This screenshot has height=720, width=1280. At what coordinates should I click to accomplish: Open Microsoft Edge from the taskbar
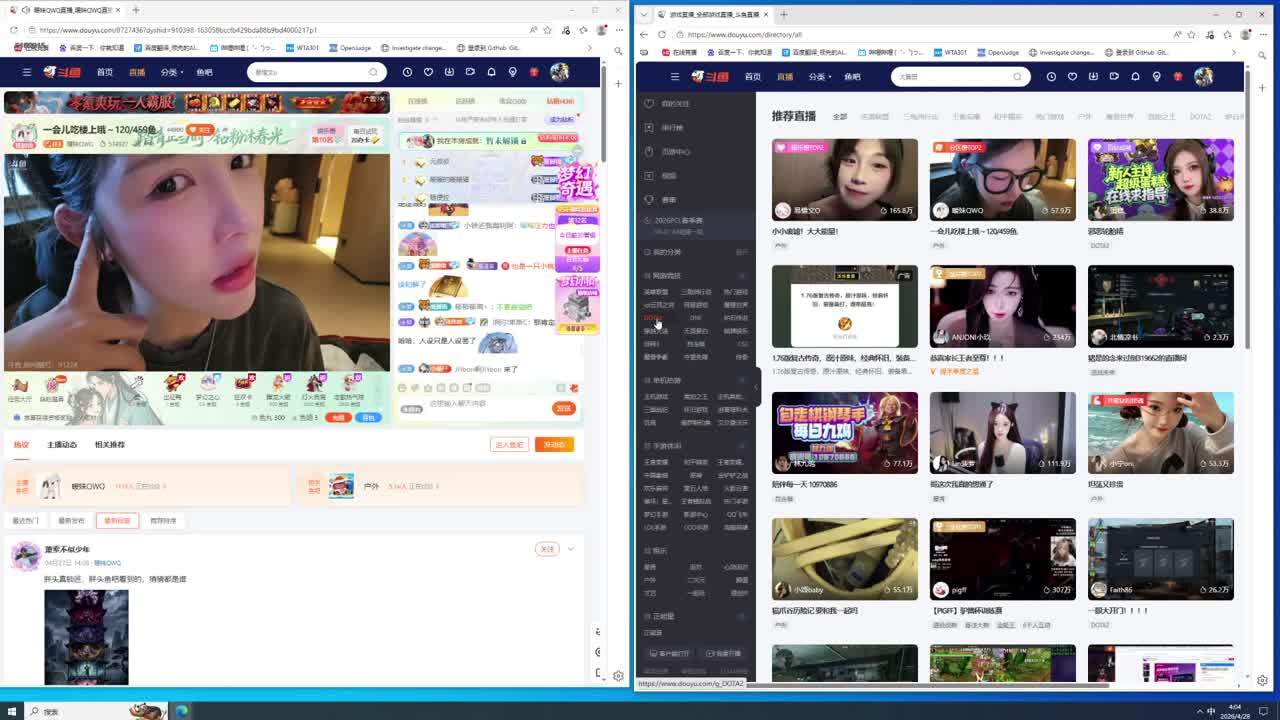(x=182, y=711)
